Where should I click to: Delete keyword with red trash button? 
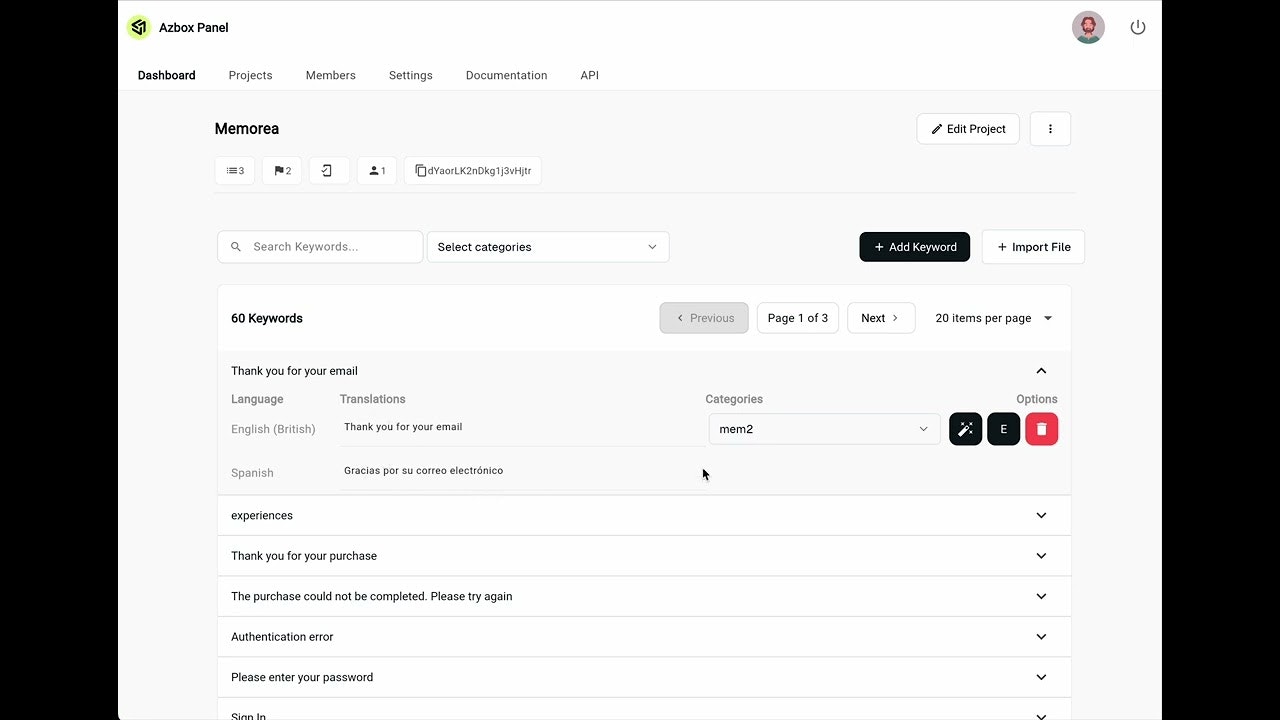point(1041,429)
